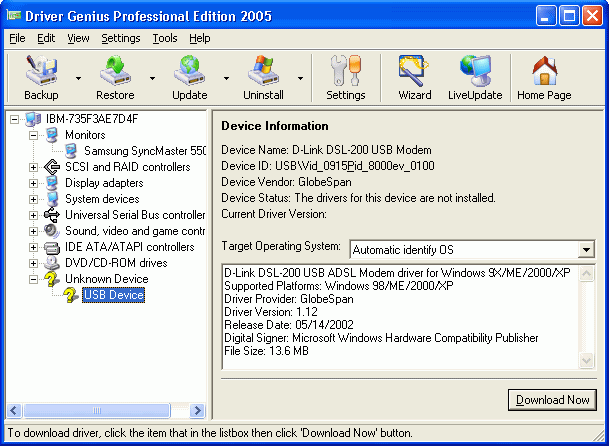The width and height of the screenshot is (609, 446).
Task: Click the IBM-735F3AE7D4F computer icon
Action: point(33,119)
